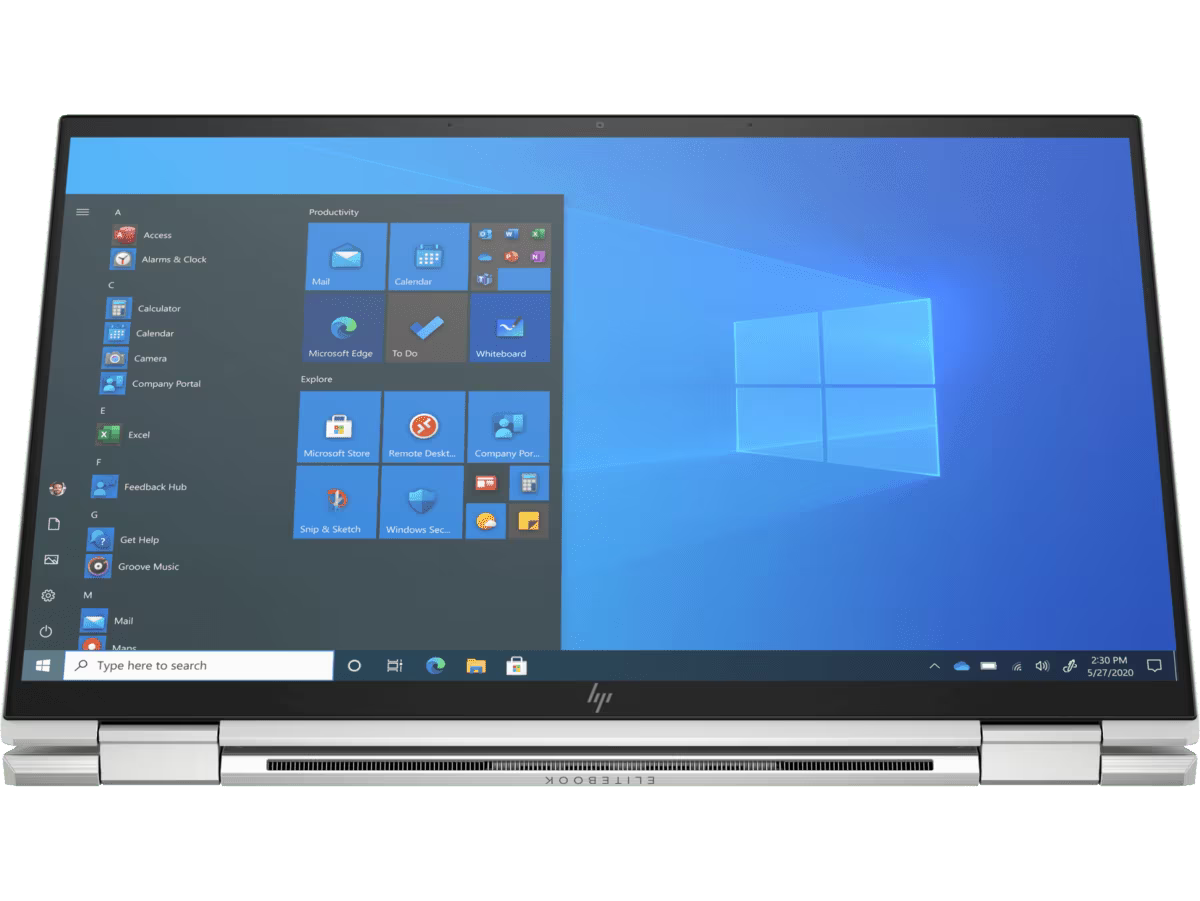The height and width of the screenshot is (901, 1200).
Task: Click the battery tray icon
Action: click(989, 666)
